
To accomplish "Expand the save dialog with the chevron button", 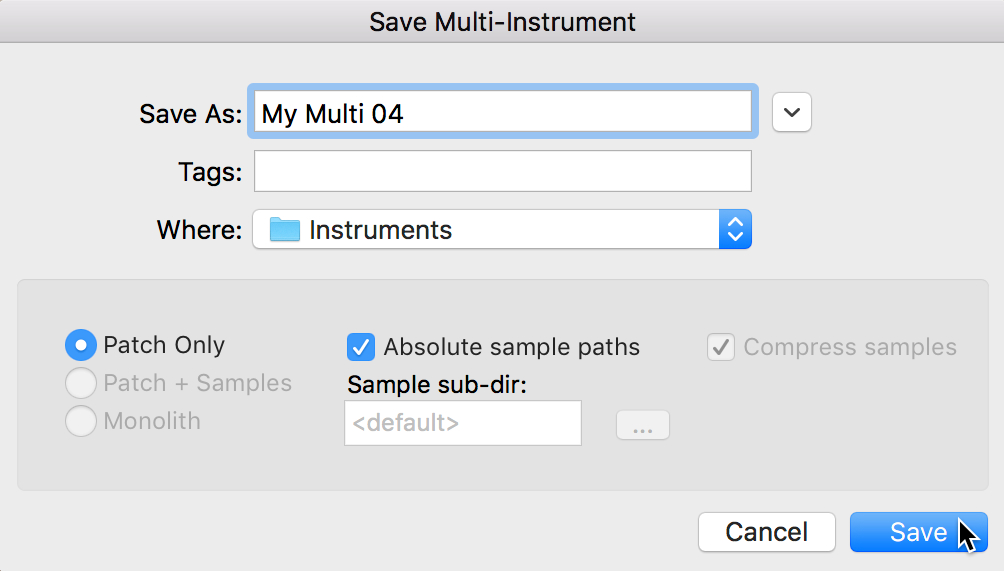I will coord(792,113).
